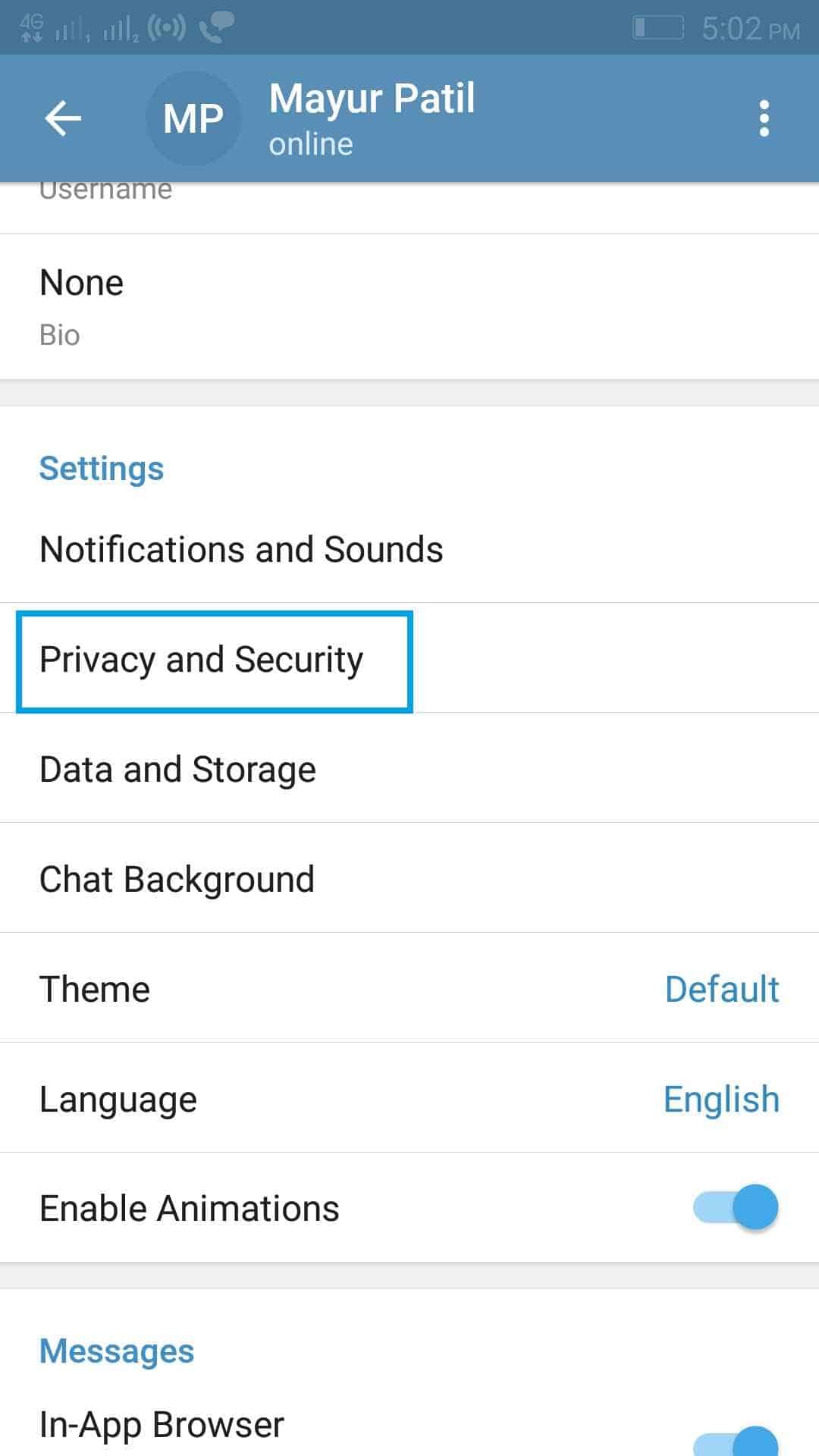Open Privacy and Security settings
Image resolution: width=819 pixels, height=1456 pixels.
pos(202,659)
